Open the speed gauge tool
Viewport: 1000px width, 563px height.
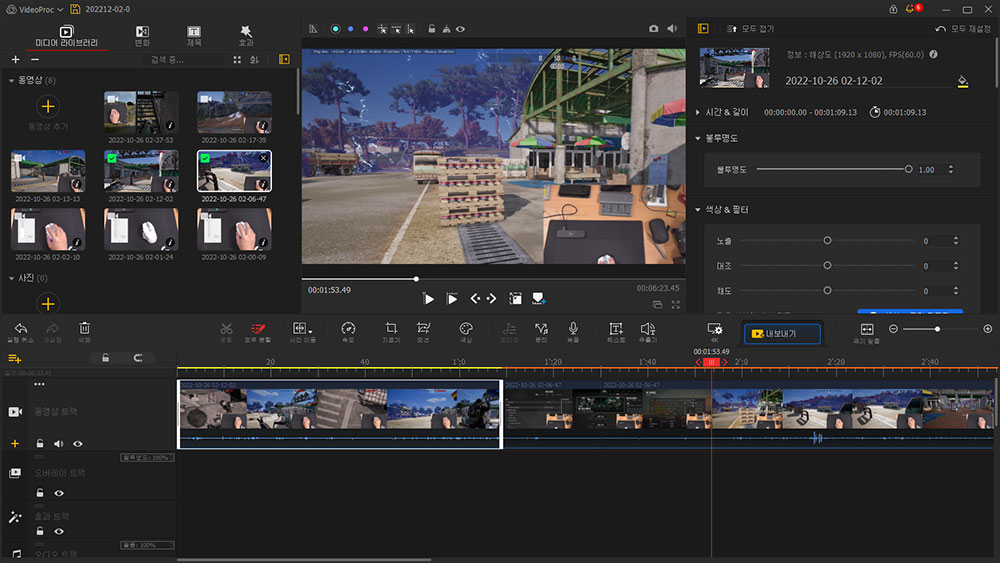(x=348, y=329)
